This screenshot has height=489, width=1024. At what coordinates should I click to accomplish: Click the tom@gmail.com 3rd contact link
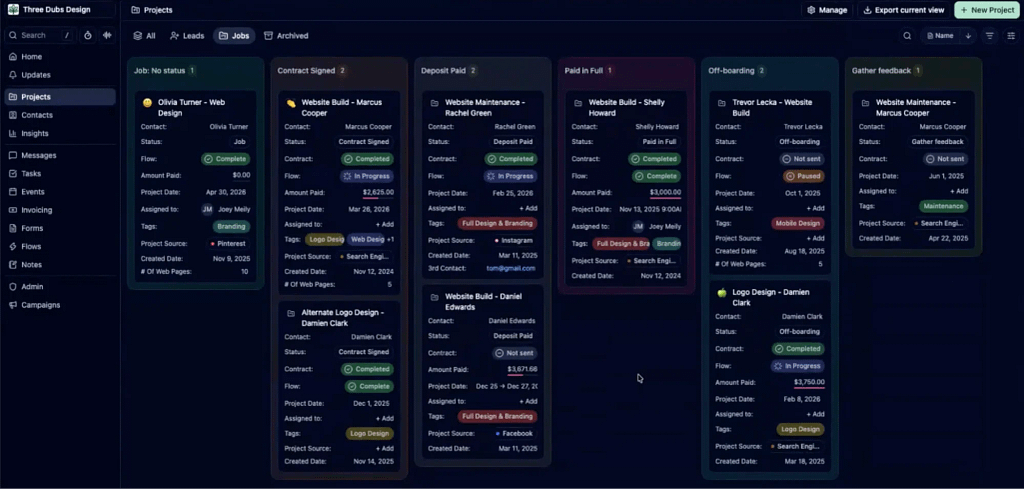pos(511,268)
